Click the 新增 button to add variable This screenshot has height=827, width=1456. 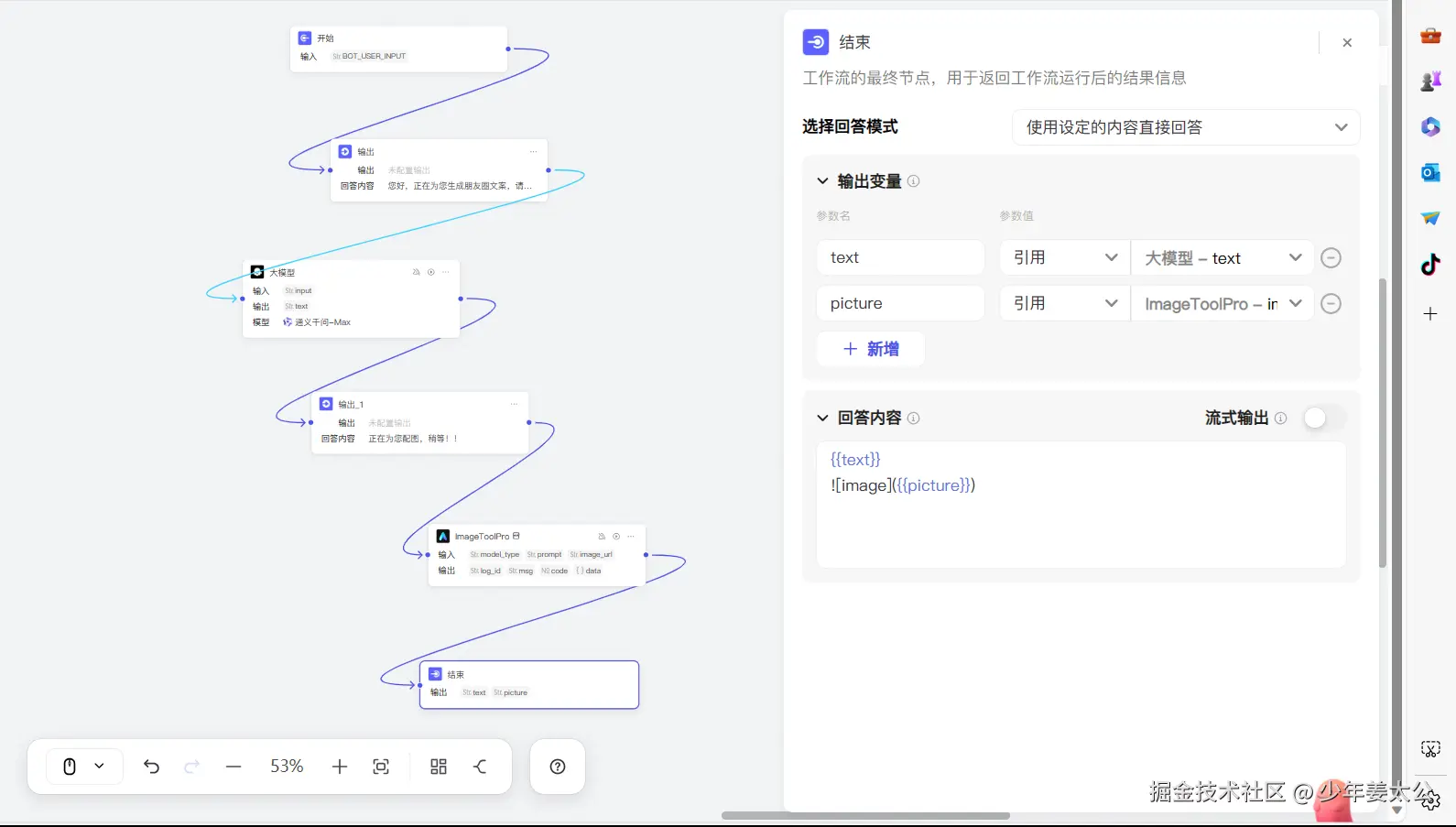click(871, 349)
